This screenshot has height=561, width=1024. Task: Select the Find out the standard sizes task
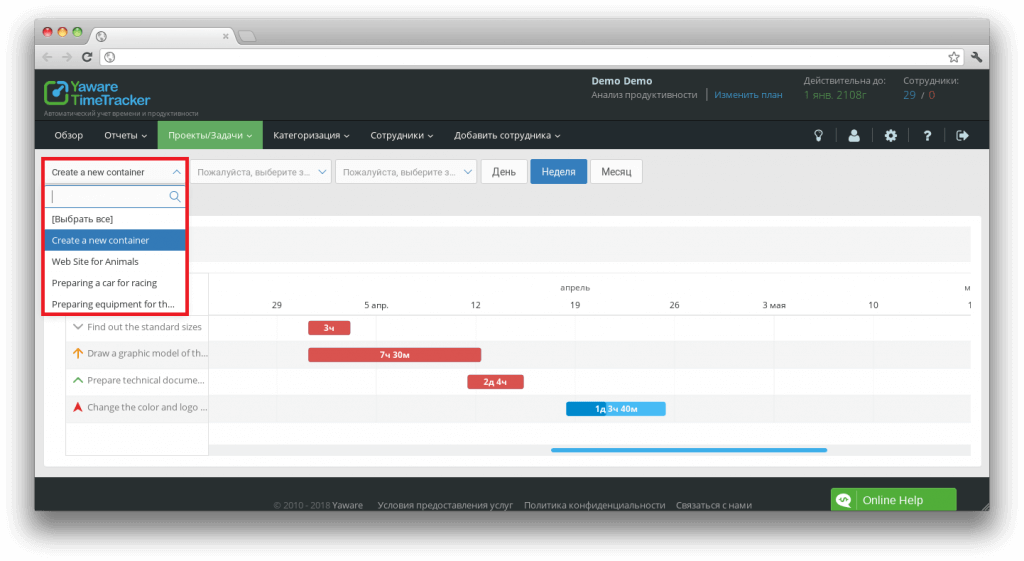pyautogui.click(x=144, y=327)
